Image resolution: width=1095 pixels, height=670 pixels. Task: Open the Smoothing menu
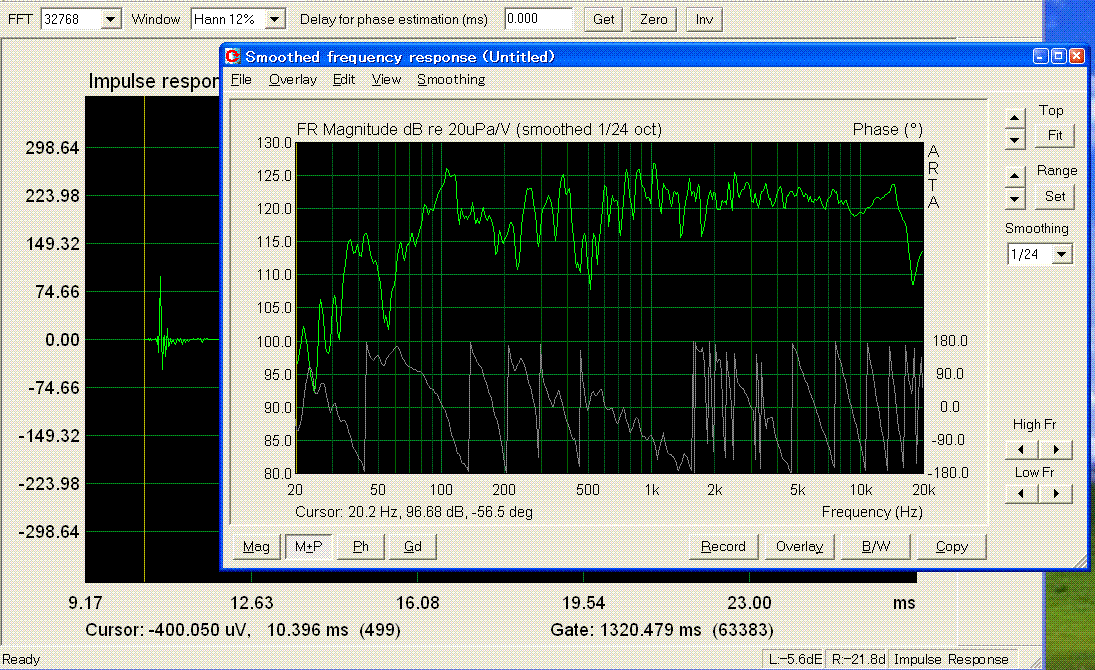451,80
